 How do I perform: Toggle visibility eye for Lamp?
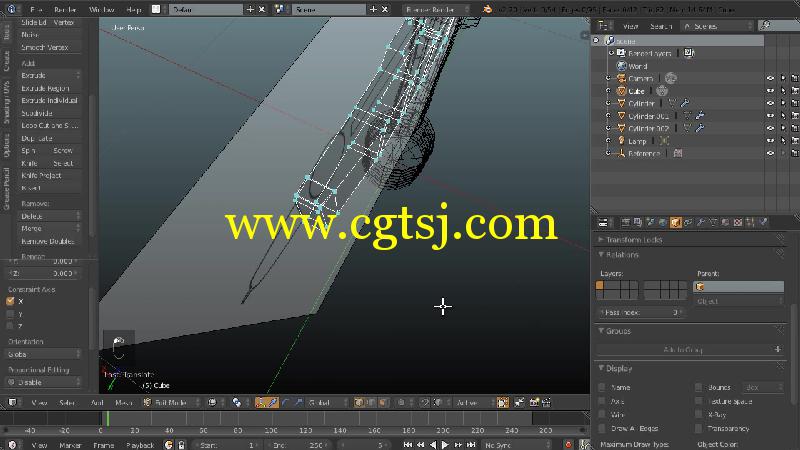[770, 141]
